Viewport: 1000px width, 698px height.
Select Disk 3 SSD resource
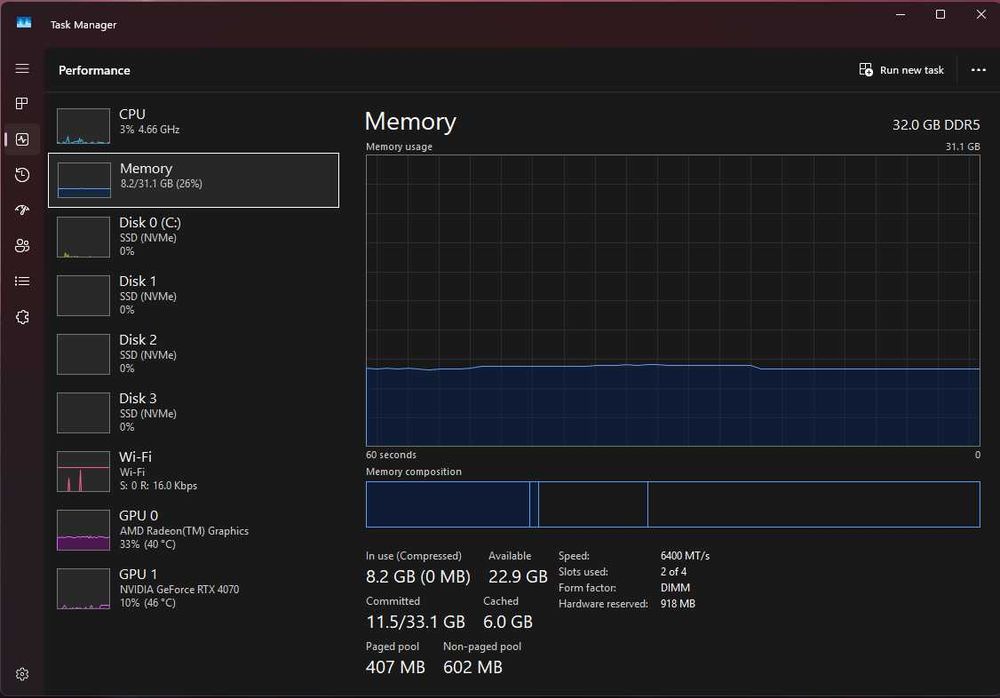pyautogui.click(x=193, y=413)
